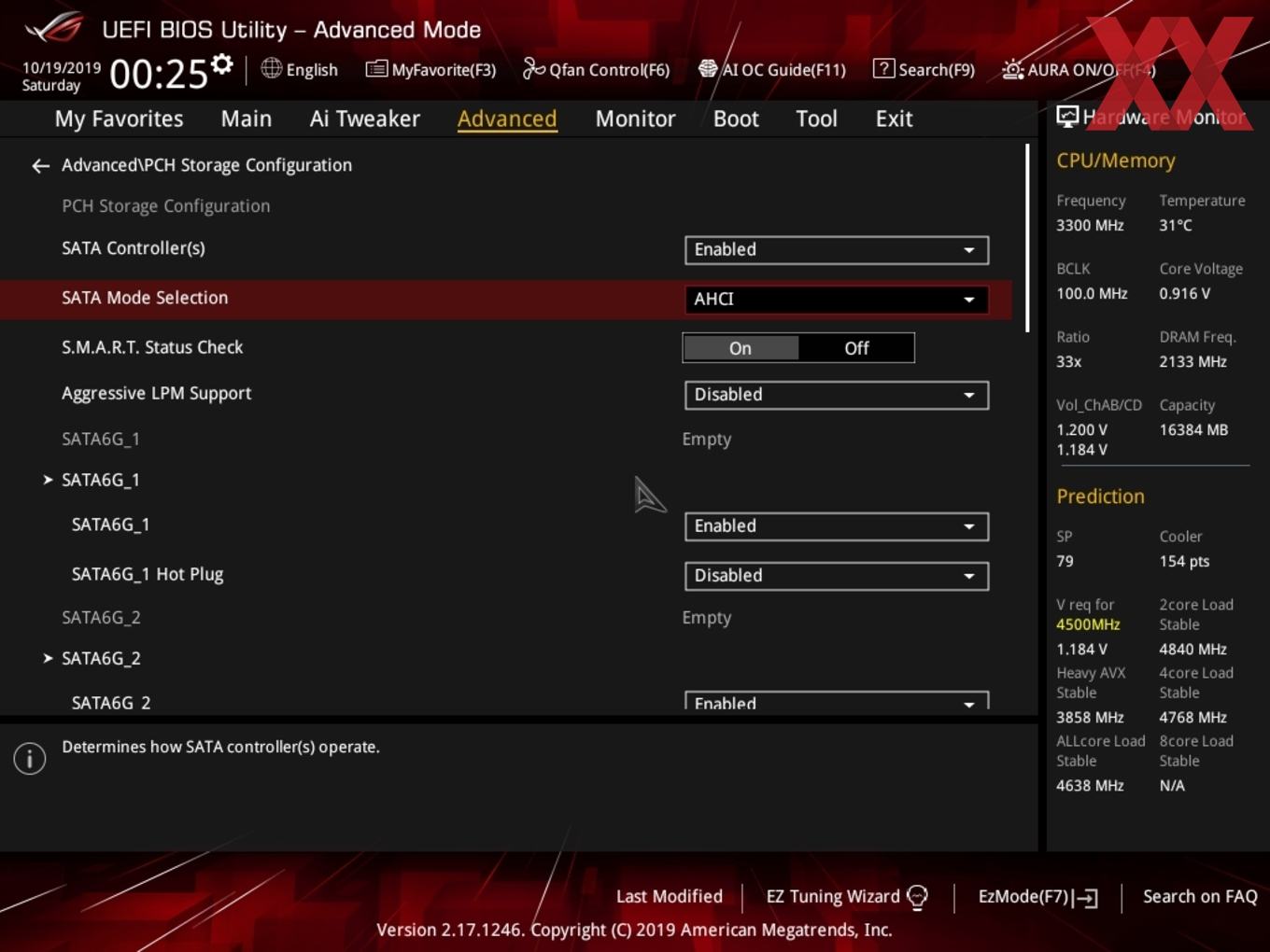
Task: Select S.M.A.R.T. Status Check label
Action: click(x=152, y=347)
